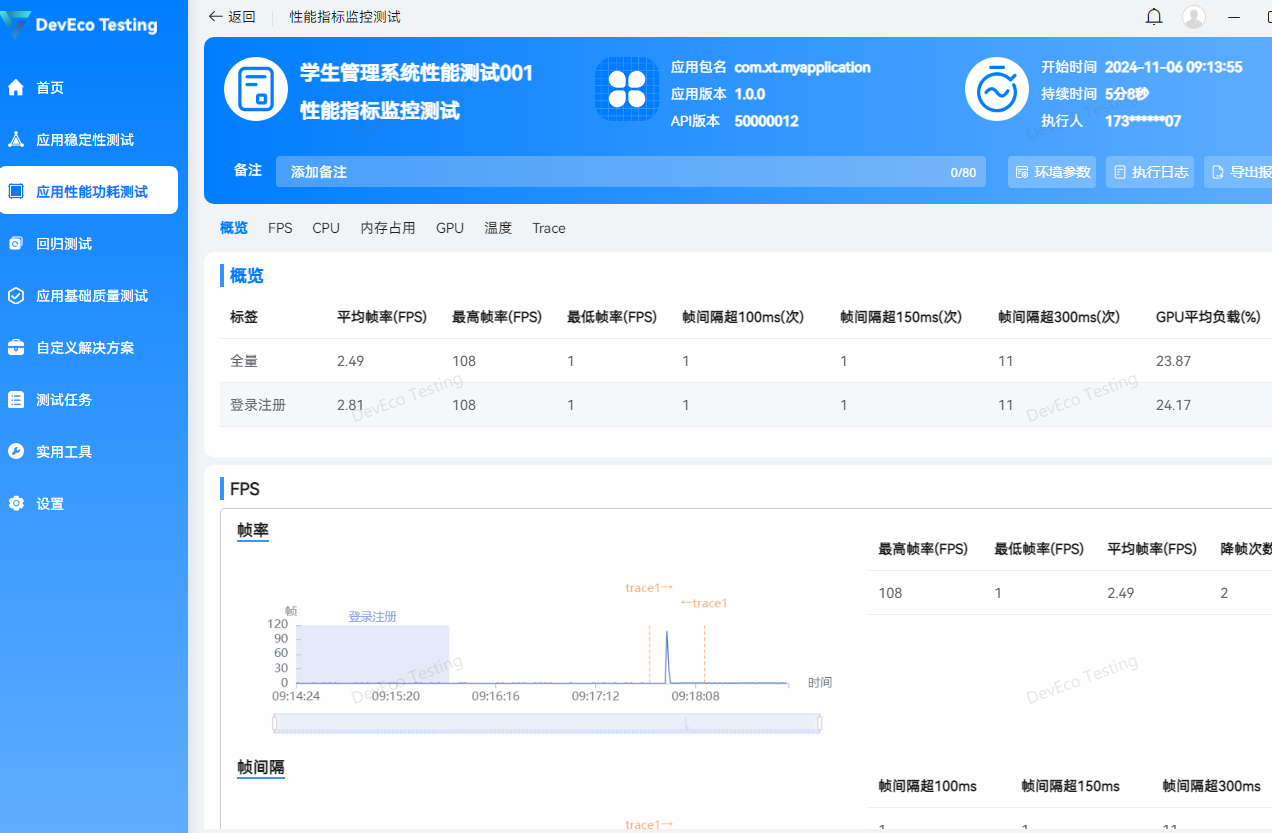Click the API version value 50000012
1272x833 pixels.
coord(767,121)
